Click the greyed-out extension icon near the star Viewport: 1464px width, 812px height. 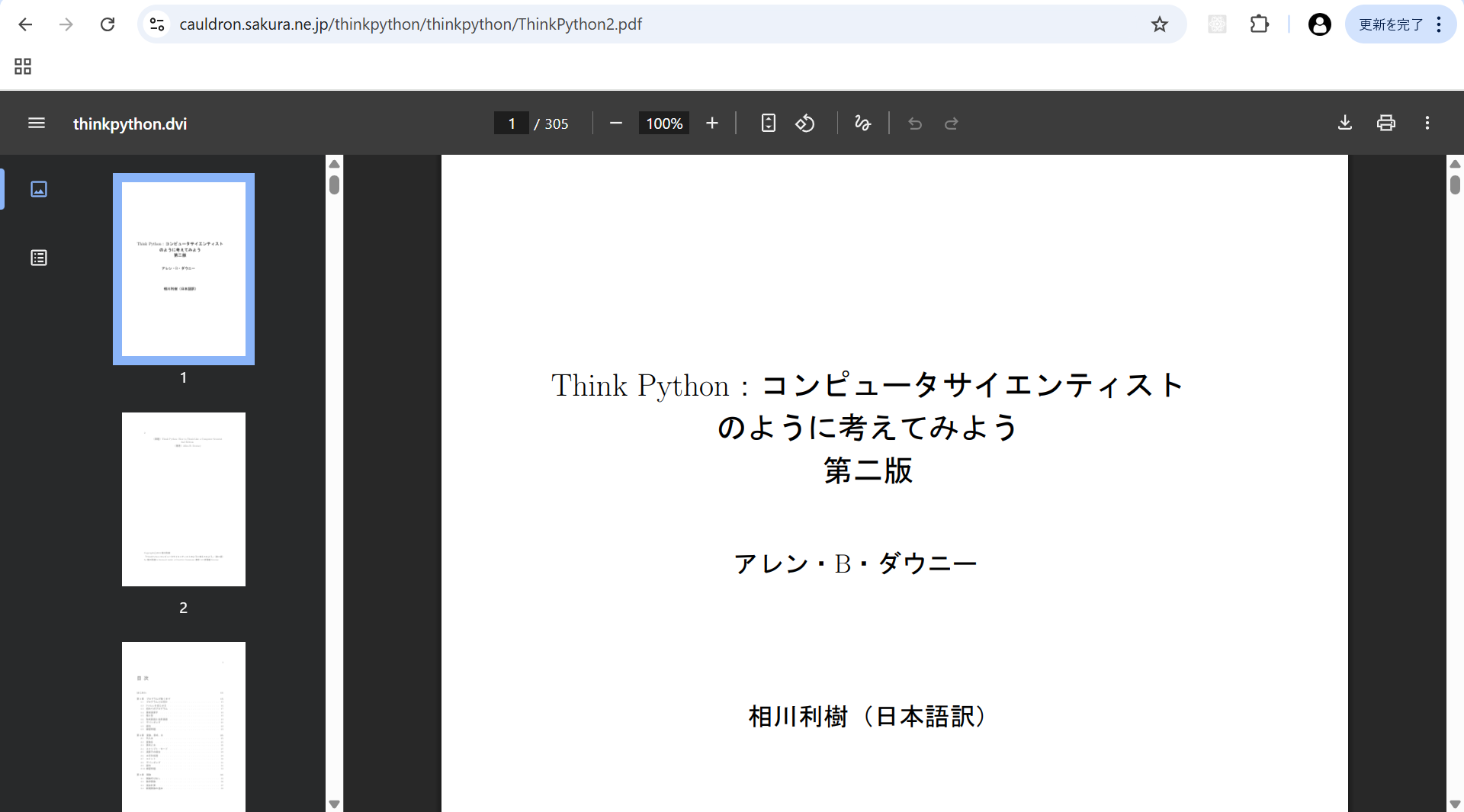(1218, 24)
